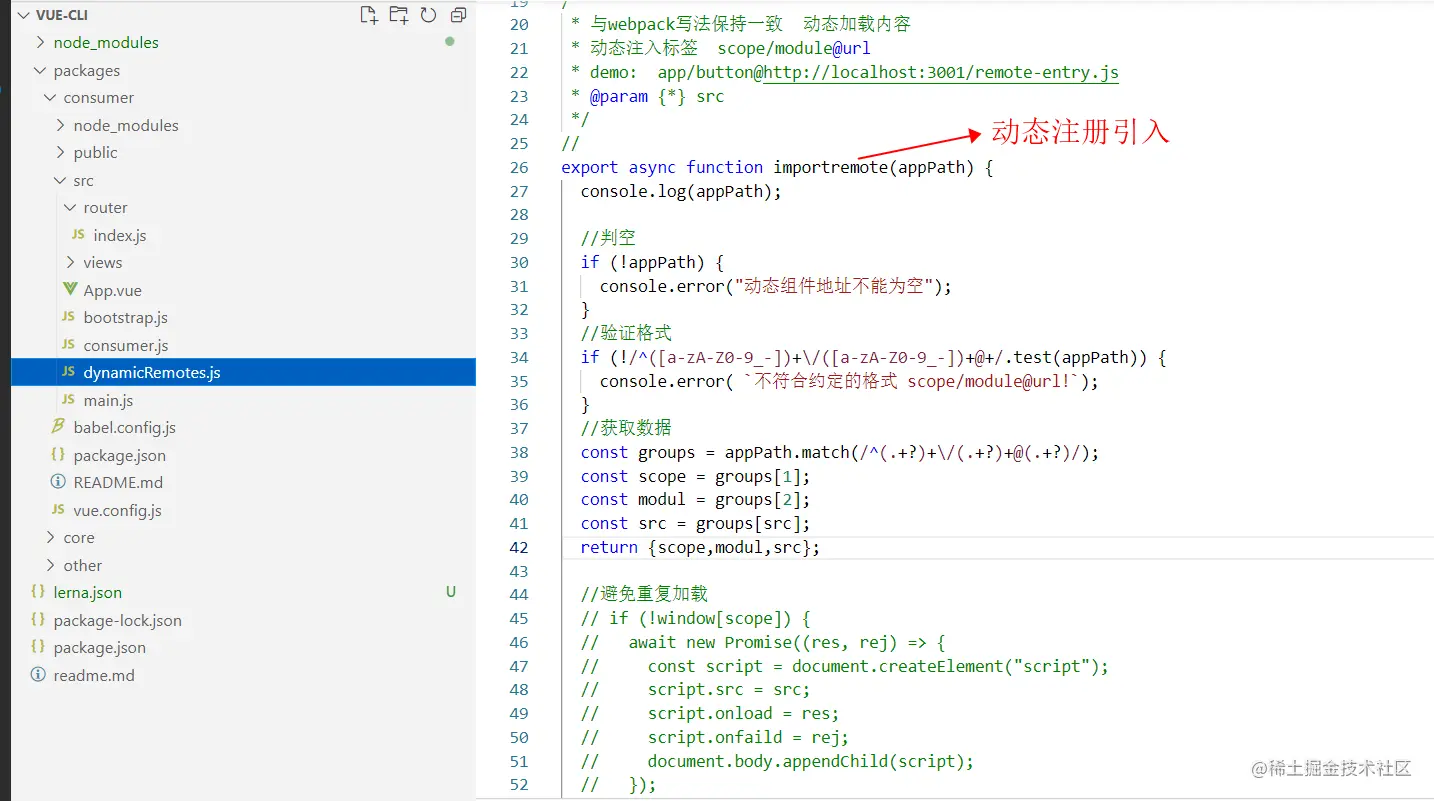The width and height of the screenshot is (1434, 801).
Task: Open the package.json below package-lock.json
Action: point(99,647)
